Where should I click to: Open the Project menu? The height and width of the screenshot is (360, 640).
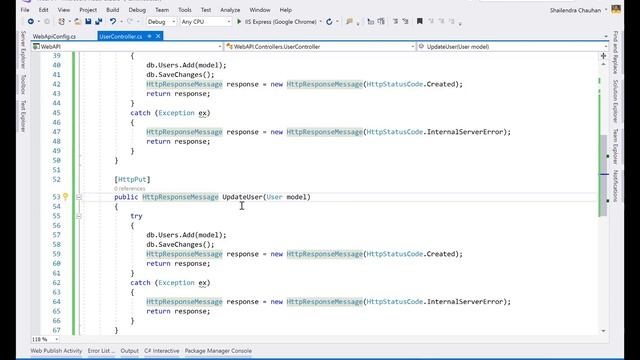point(88,10)
